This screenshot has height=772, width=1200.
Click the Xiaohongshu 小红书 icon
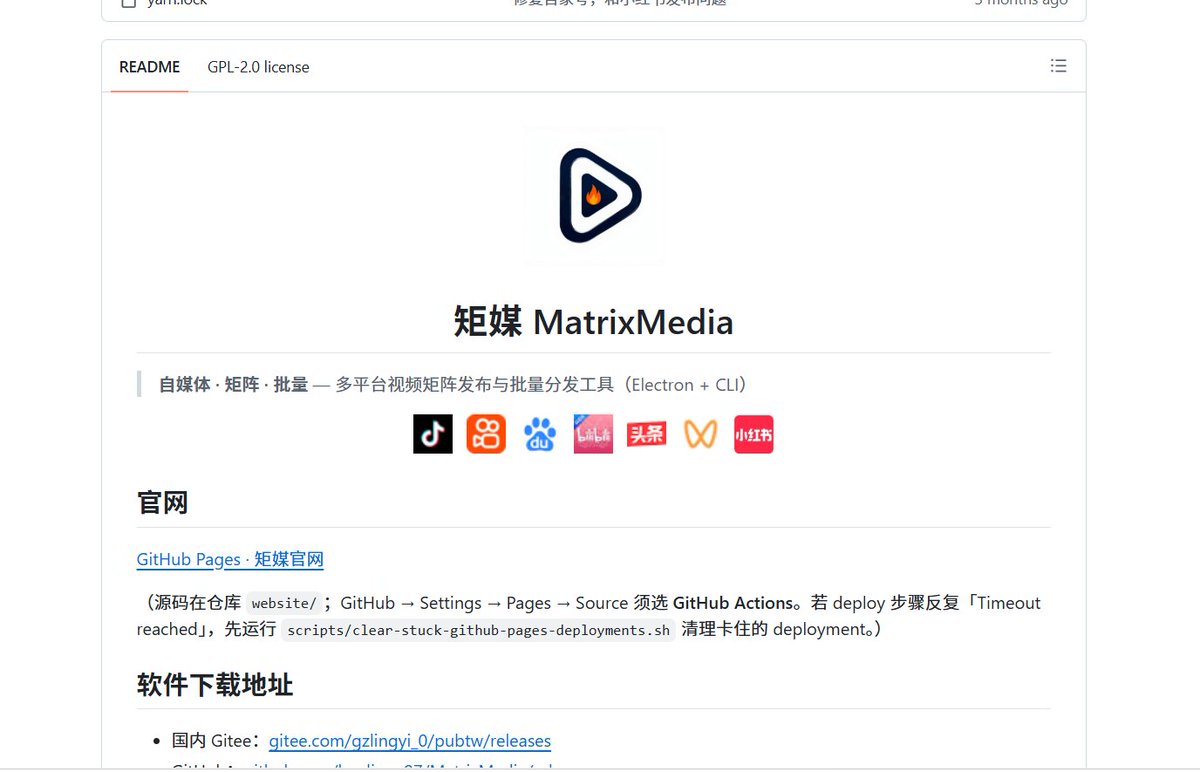754,434
